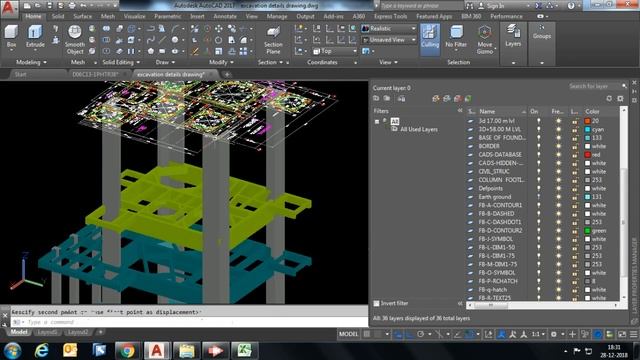
Task: Click the MODEL button in status bar
Action: (x=348, y=334)
